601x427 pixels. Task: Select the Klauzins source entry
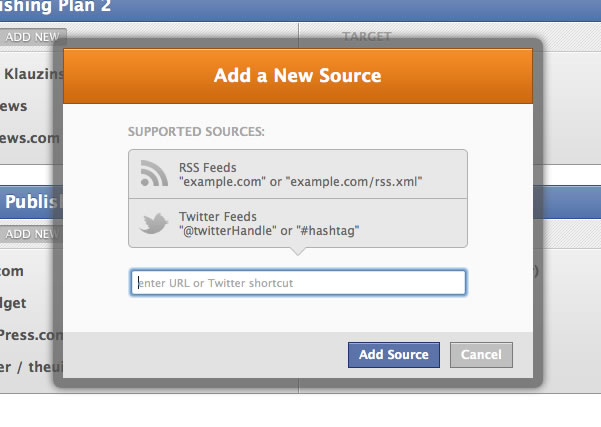point(34,74)
